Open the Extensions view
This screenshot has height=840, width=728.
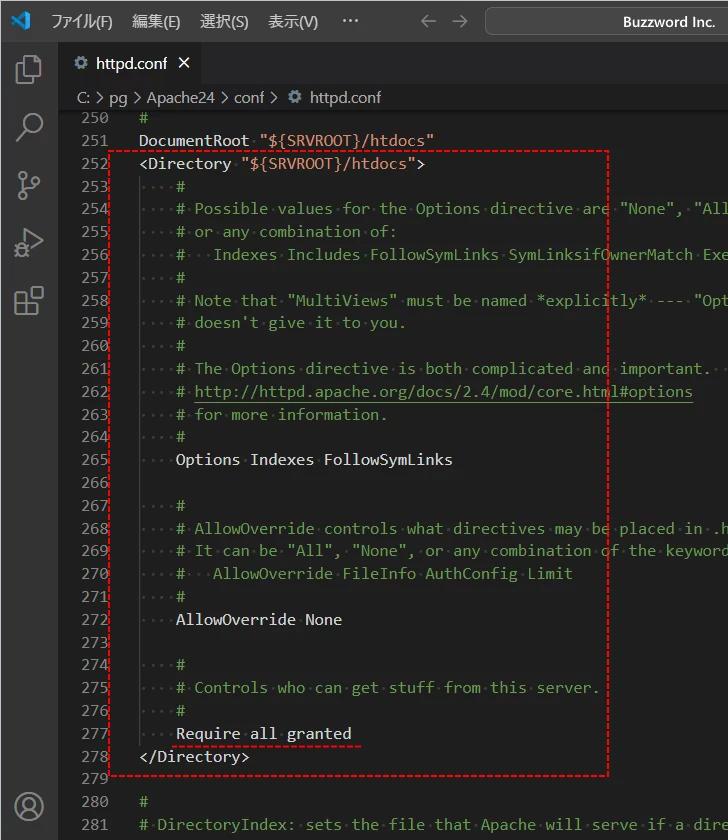tap(29, 301)
